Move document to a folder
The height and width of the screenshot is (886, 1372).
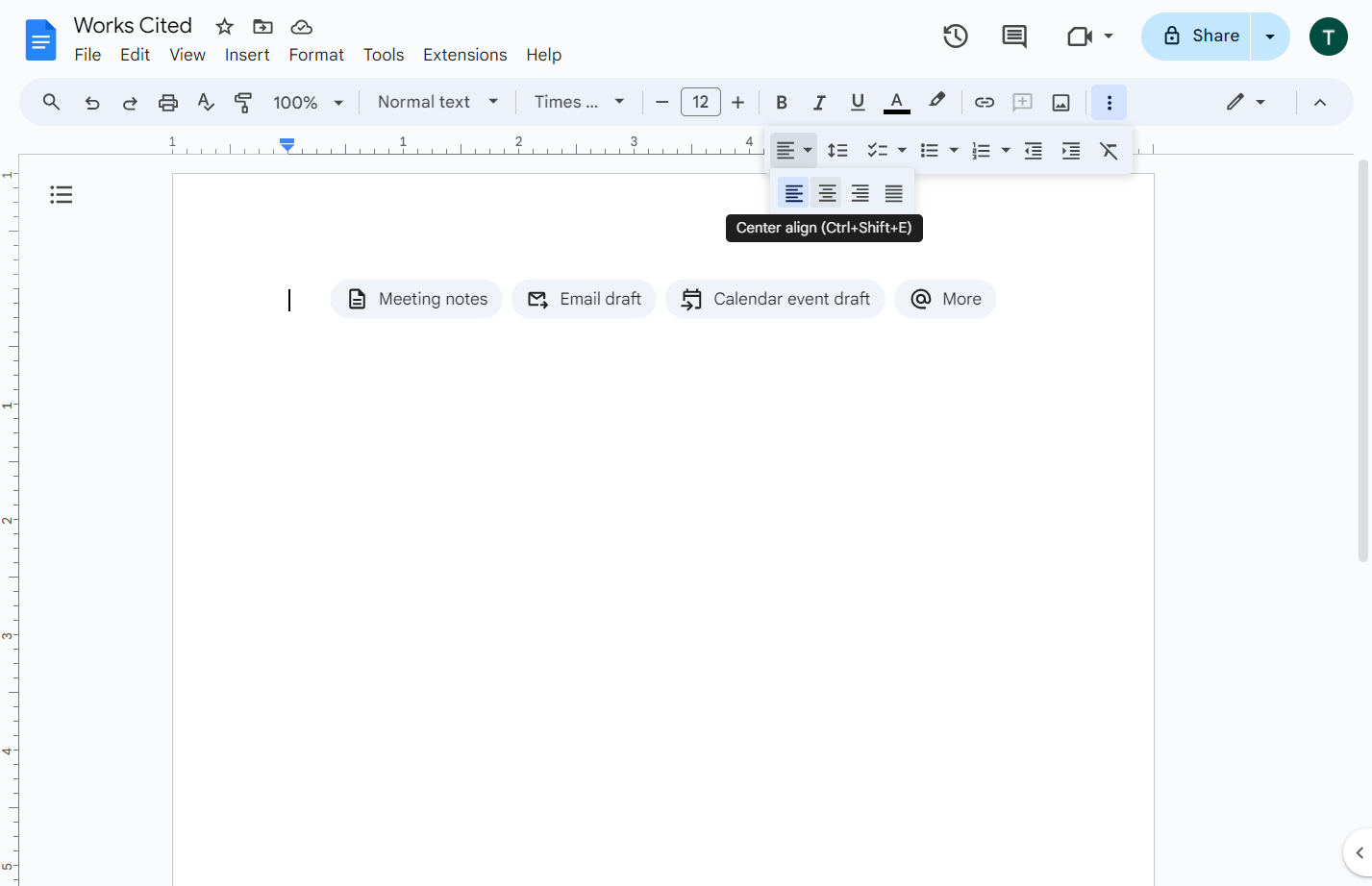262,27
